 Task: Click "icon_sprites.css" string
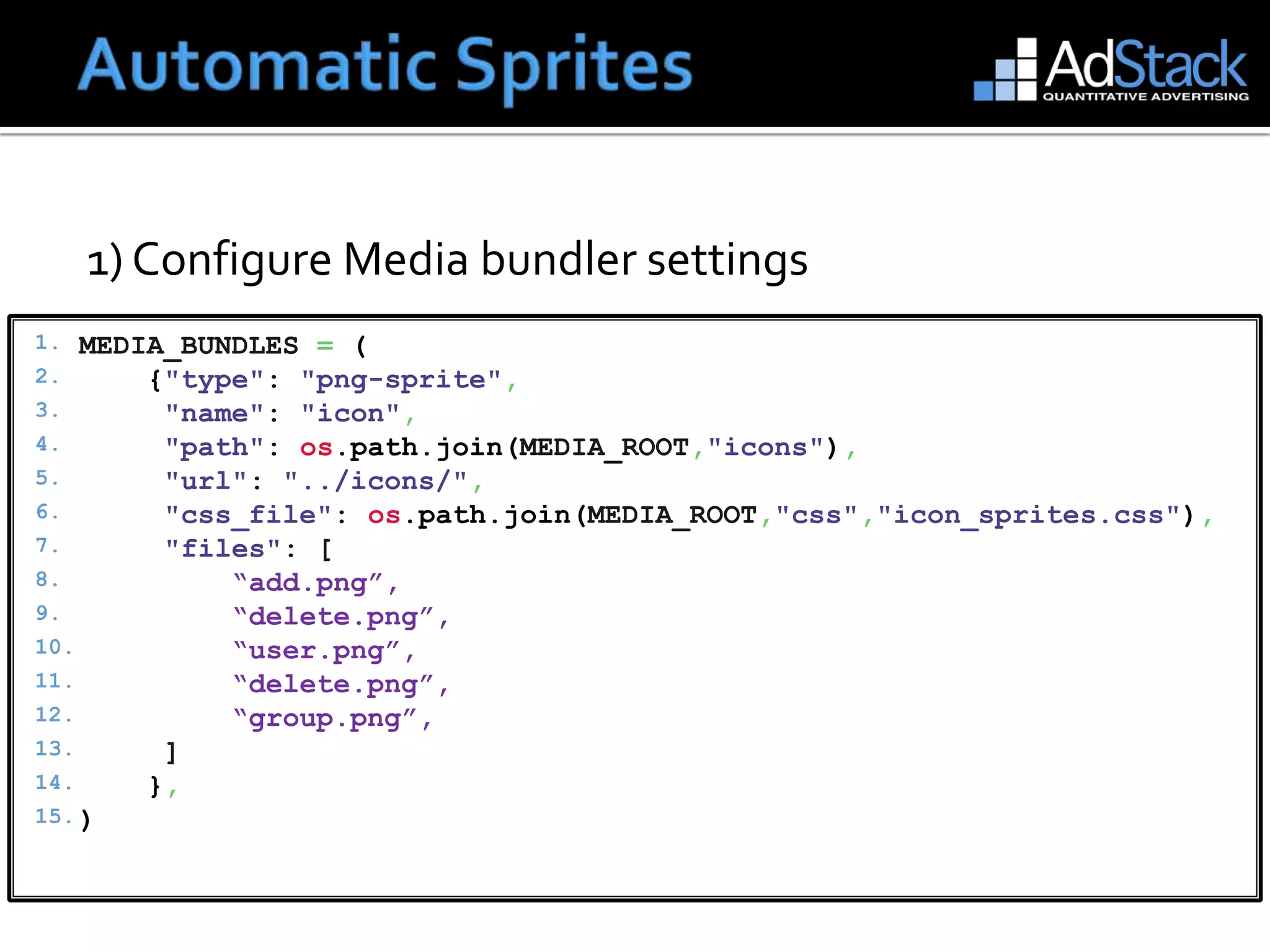tap(1028, 515)
